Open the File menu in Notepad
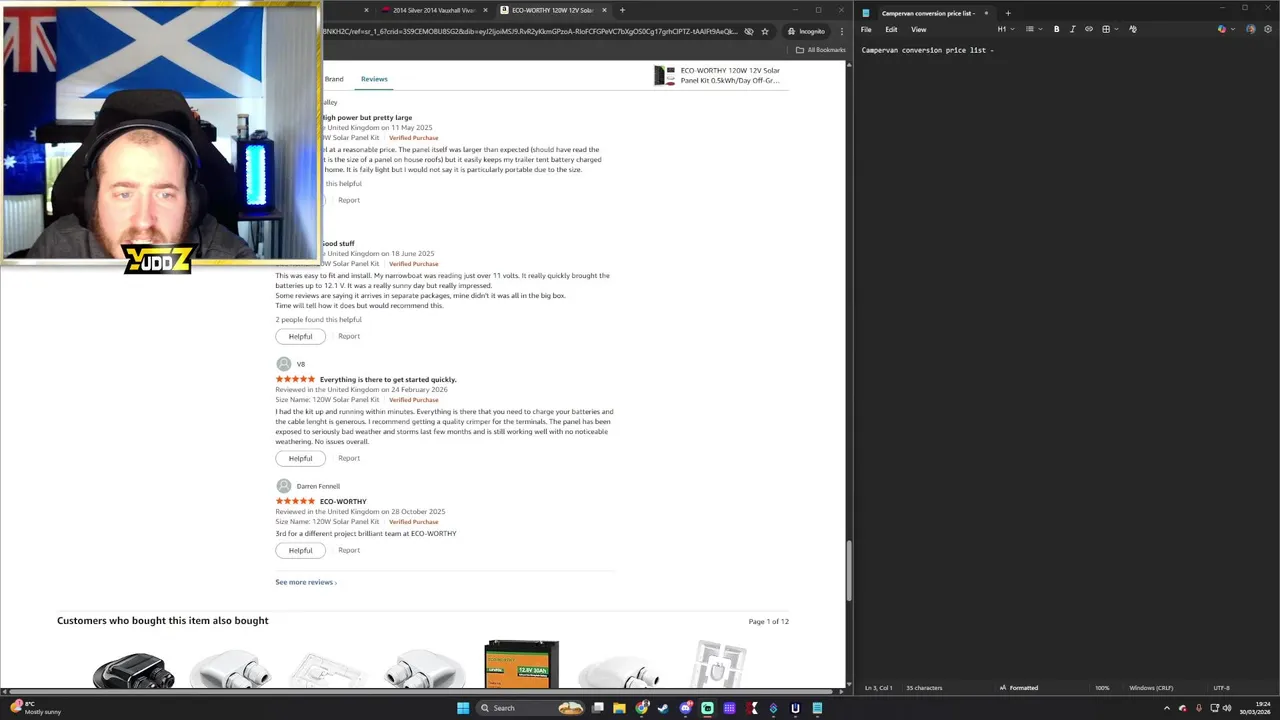 tap(866, 29)
